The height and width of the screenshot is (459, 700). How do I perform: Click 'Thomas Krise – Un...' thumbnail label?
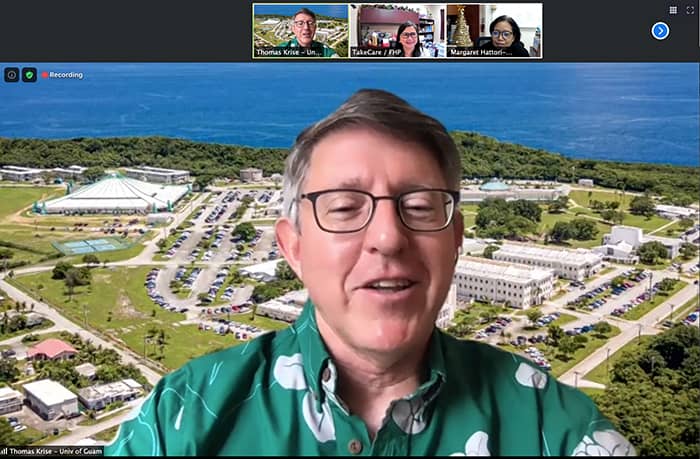288,52
